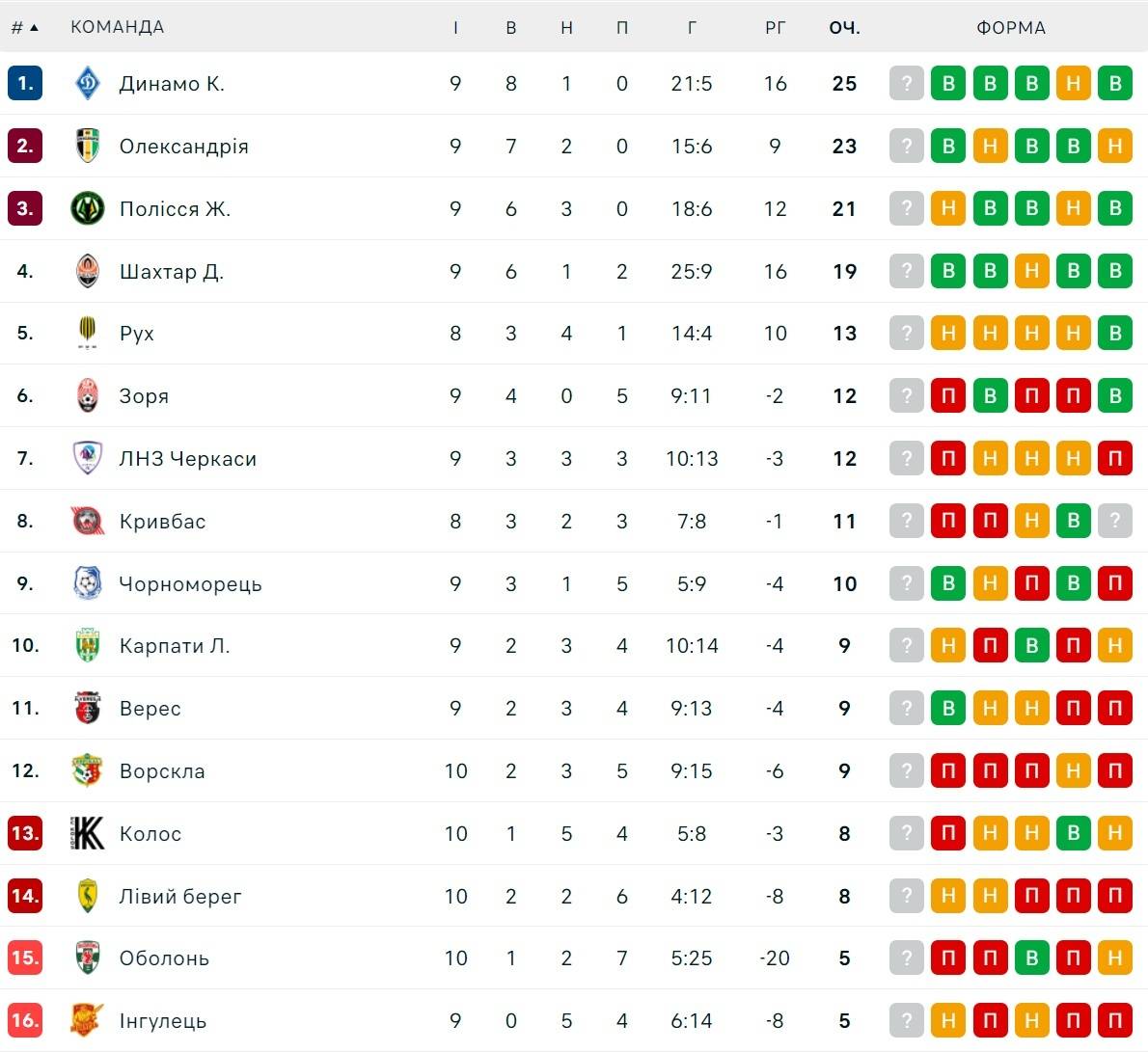Open the Олександрія team page
Image resolution: width=1148 pixels, height=1052 pixels.
pyautogui.click(x=183, y=147)
